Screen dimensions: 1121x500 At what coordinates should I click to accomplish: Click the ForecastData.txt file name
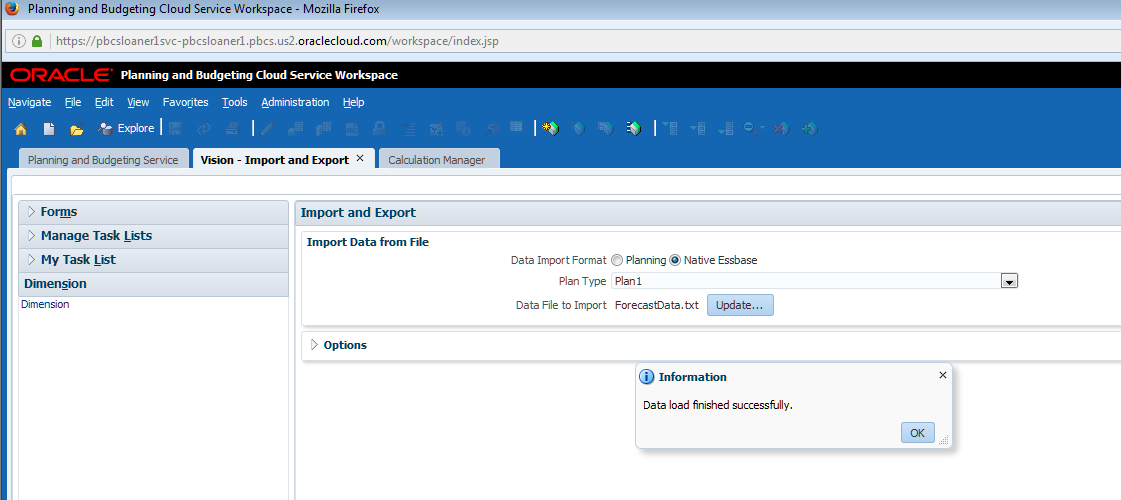656,305
